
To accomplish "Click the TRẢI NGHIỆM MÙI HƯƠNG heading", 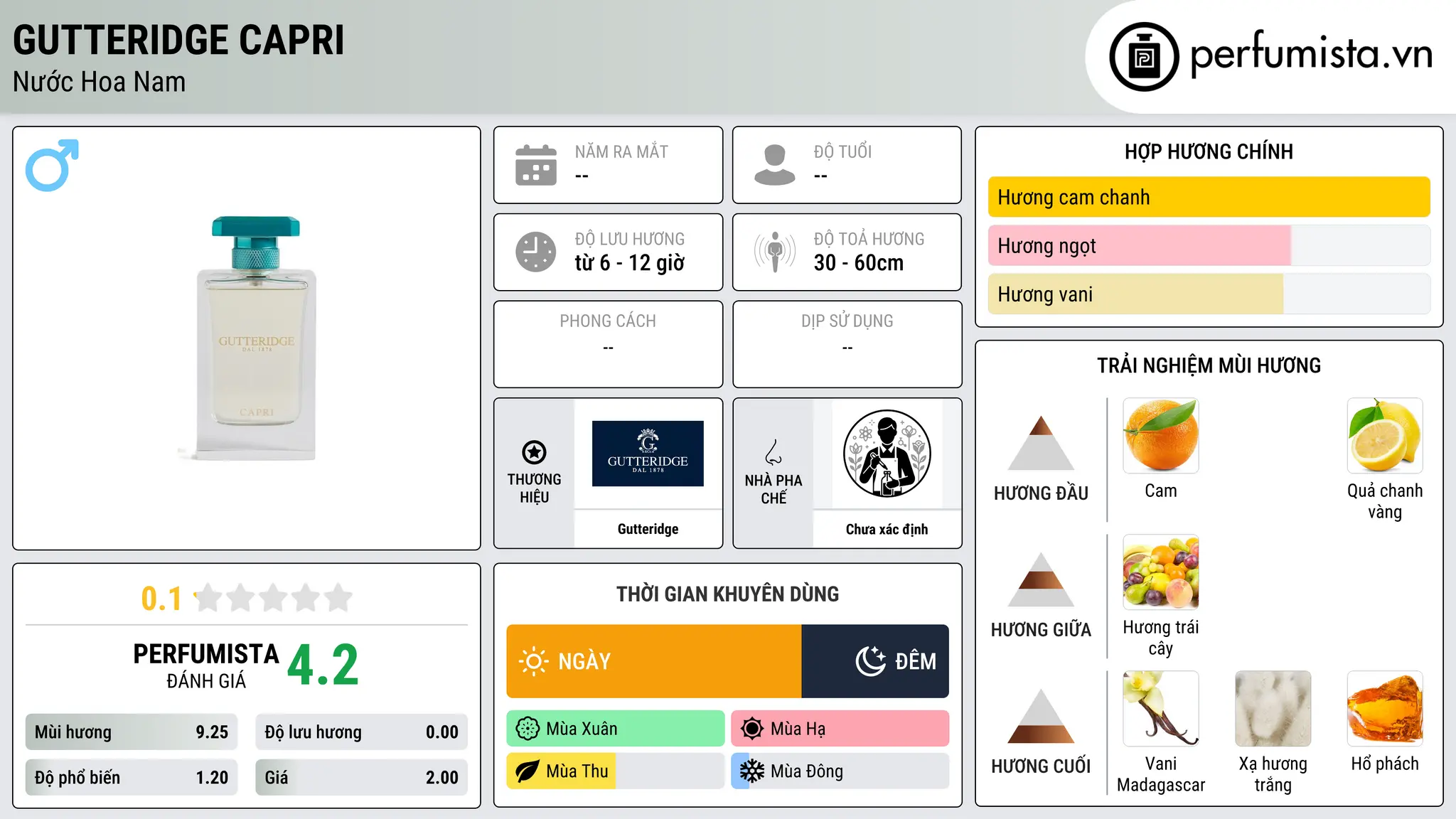I will click(x=1209, y=365).
